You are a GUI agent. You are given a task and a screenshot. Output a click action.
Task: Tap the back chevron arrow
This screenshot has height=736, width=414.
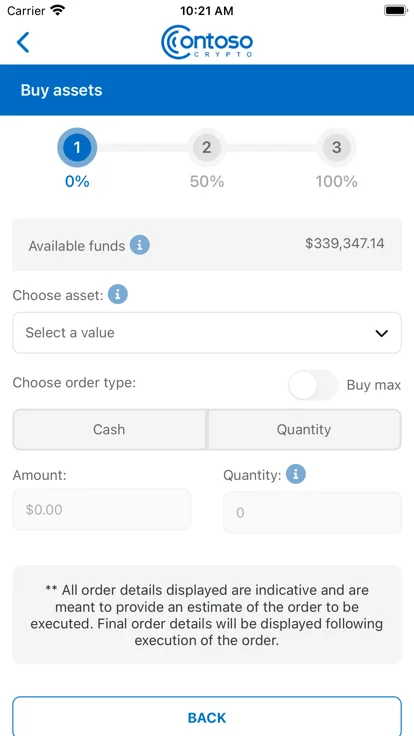click(x=23, y=42)
